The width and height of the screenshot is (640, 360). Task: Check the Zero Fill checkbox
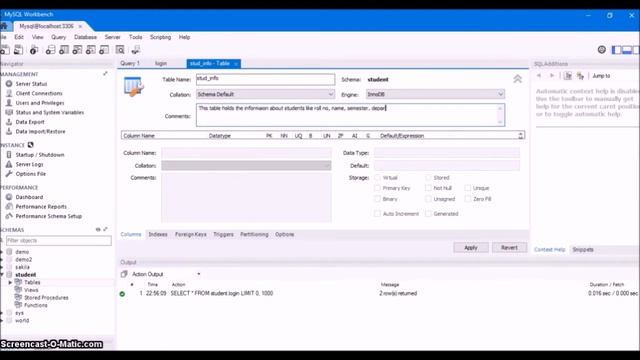[468, 199]
